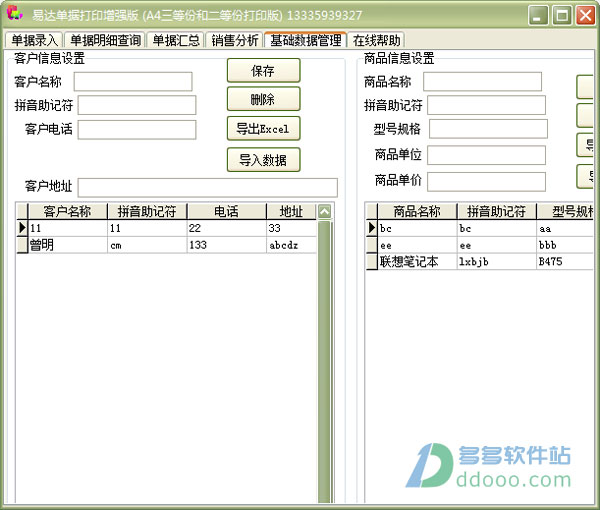Click the 型号规格 input field
The image size is (600, 510).
pos(488,129)
